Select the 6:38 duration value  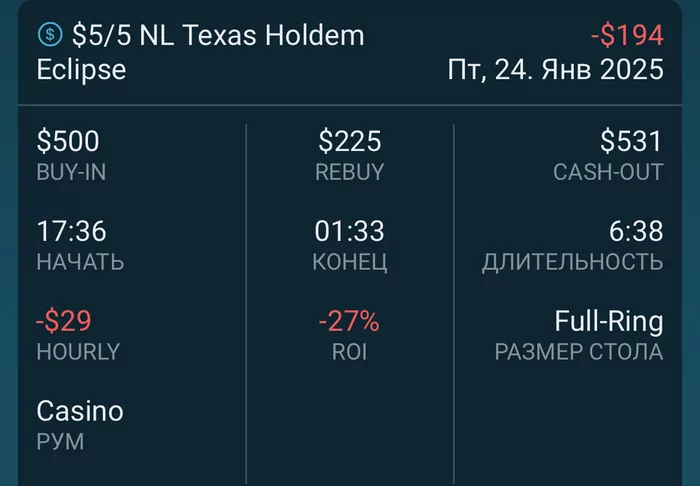[x=636, y=232]
